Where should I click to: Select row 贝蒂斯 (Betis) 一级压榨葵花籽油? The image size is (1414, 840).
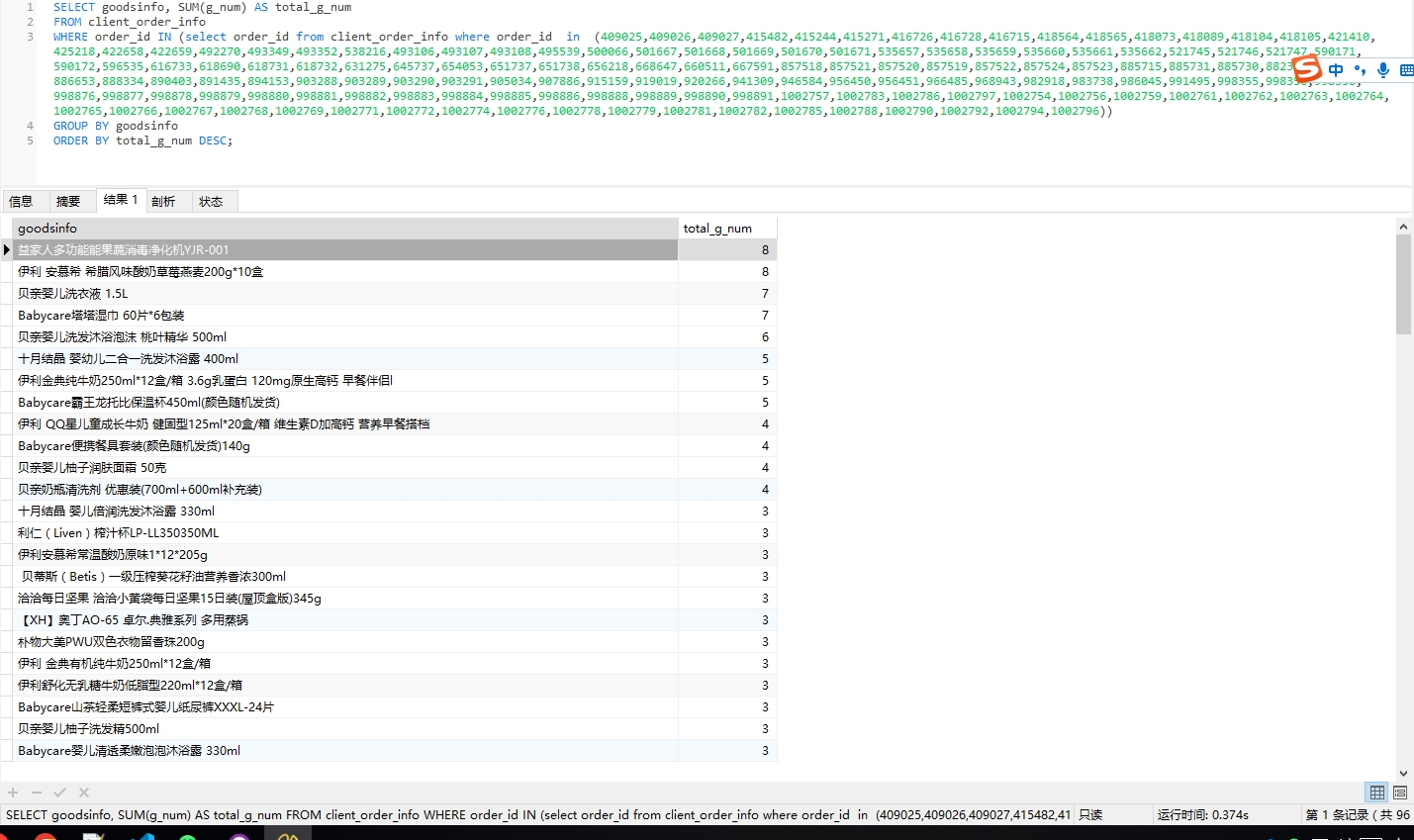pyautogui.click(x=345, y=577)
